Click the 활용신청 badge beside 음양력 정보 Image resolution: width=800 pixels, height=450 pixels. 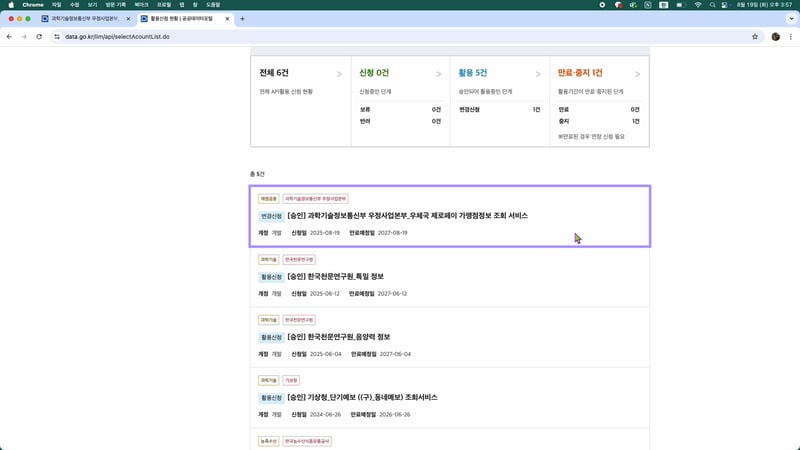pos(271,337)
